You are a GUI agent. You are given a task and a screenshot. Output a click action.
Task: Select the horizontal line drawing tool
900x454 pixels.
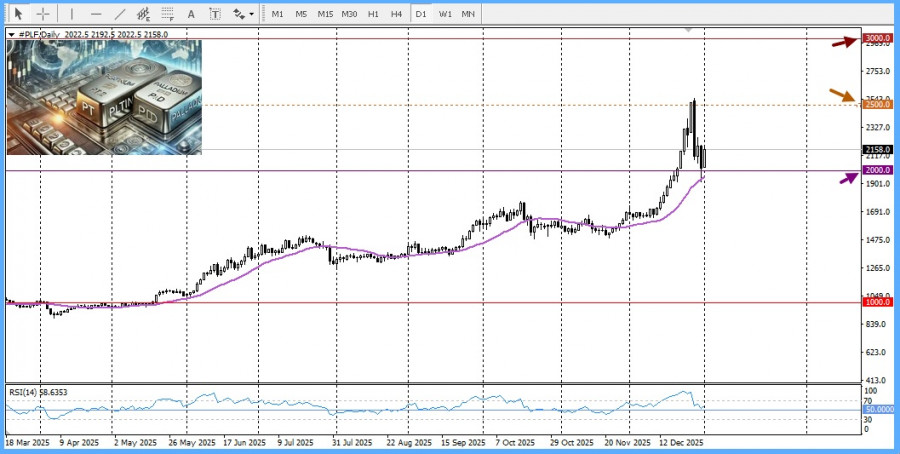click(96, 14)
